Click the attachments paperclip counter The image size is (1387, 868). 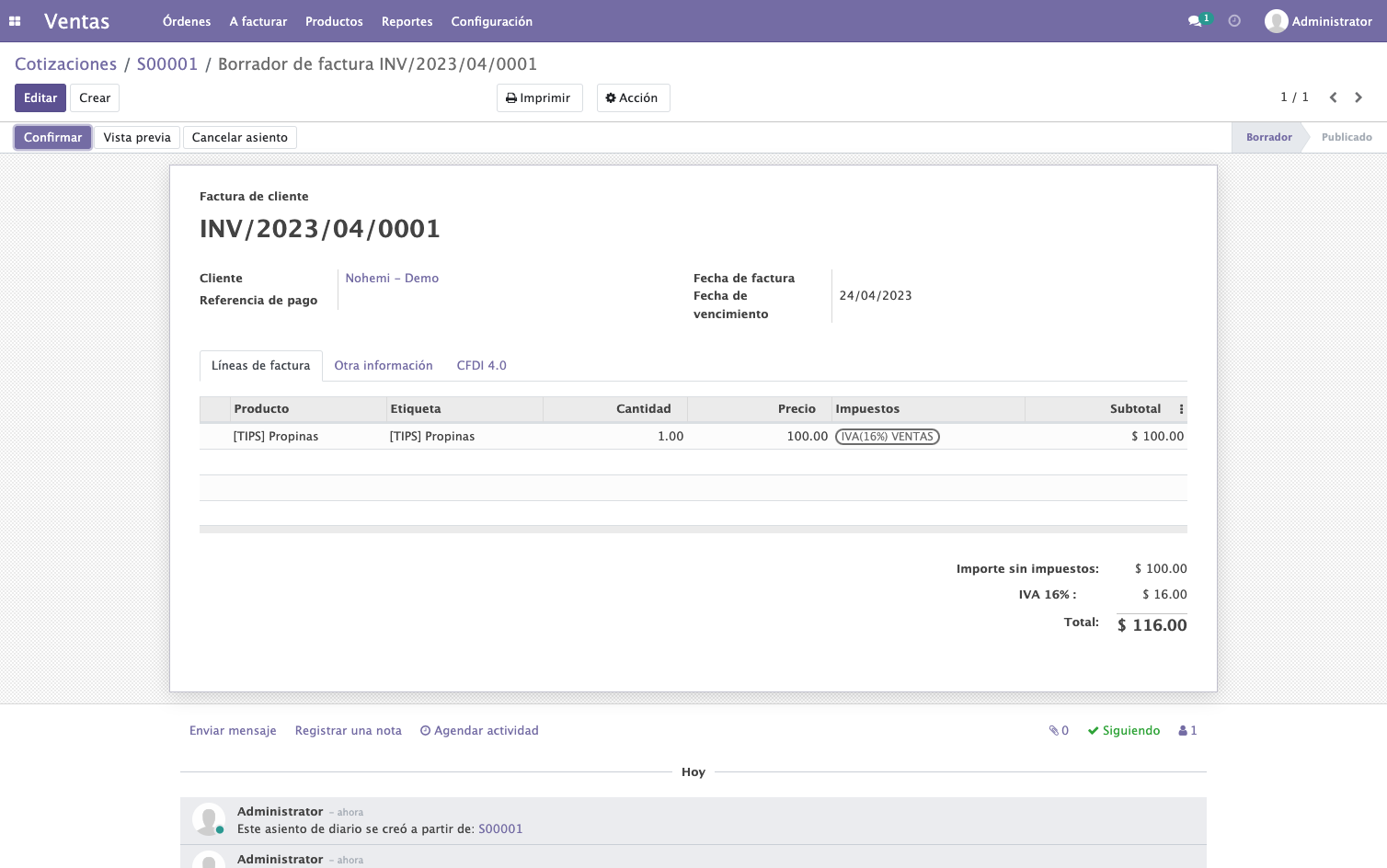1059,731
